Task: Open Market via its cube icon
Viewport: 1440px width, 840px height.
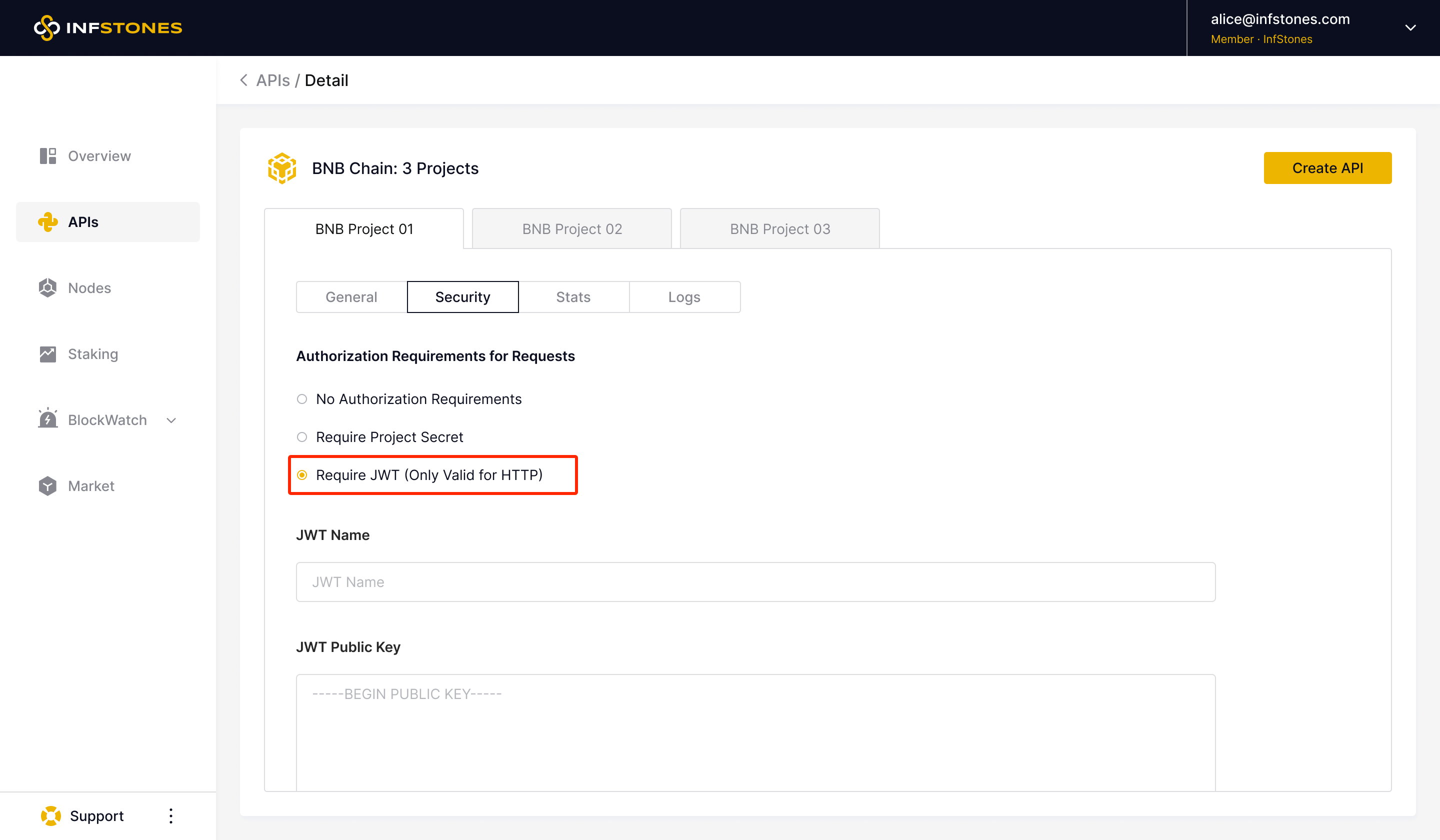Action: pos(48,485)
